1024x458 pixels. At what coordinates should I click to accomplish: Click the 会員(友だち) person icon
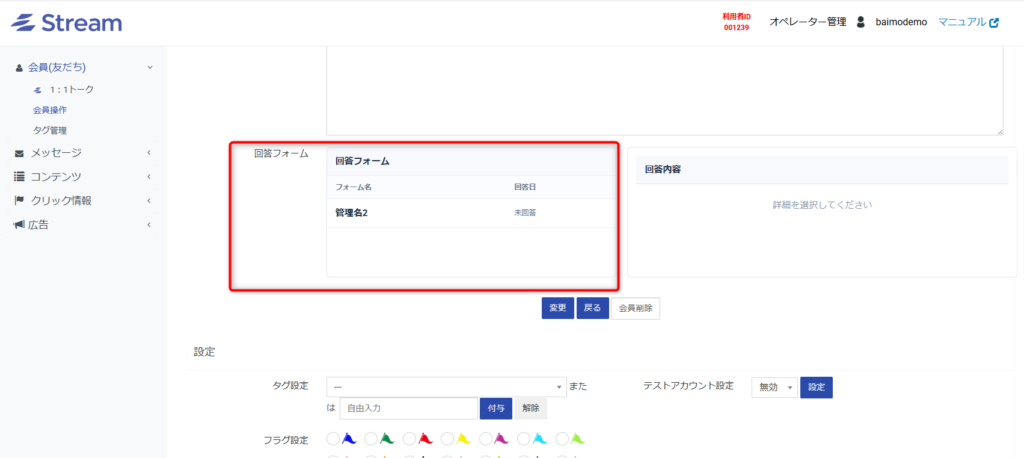(x=19, y=67)
